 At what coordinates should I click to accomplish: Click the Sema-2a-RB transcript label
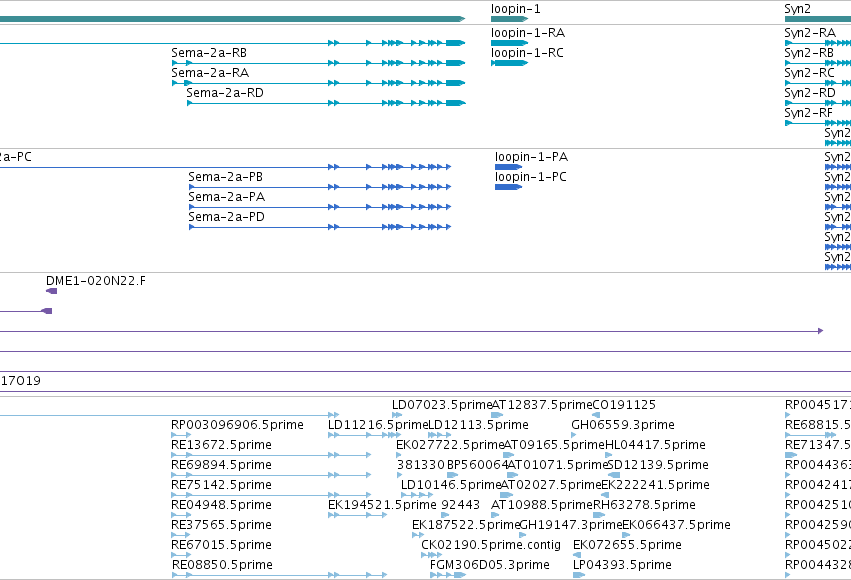[x=209, y=53]
